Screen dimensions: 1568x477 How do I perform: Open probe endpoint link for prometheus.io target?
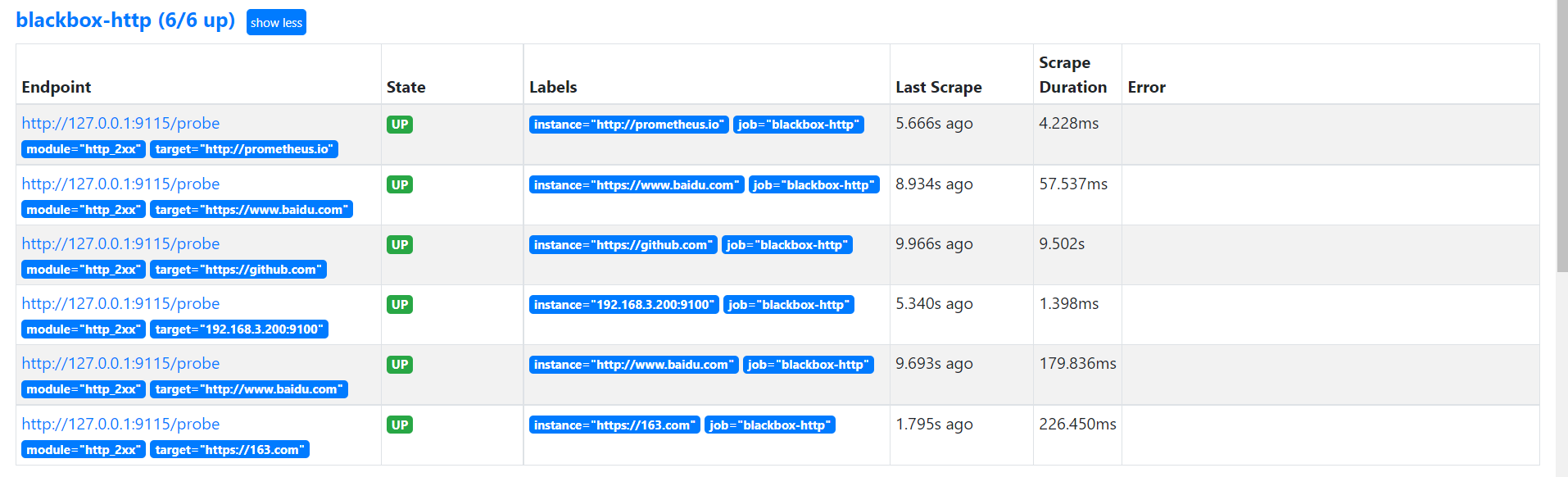[x=120, y=123]
